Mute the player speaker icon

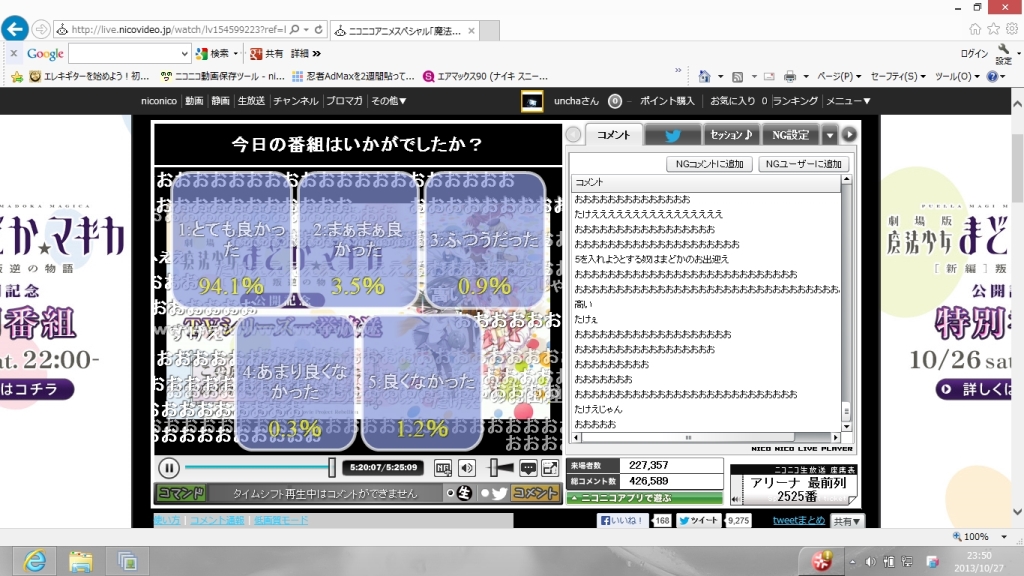point(467,468)
